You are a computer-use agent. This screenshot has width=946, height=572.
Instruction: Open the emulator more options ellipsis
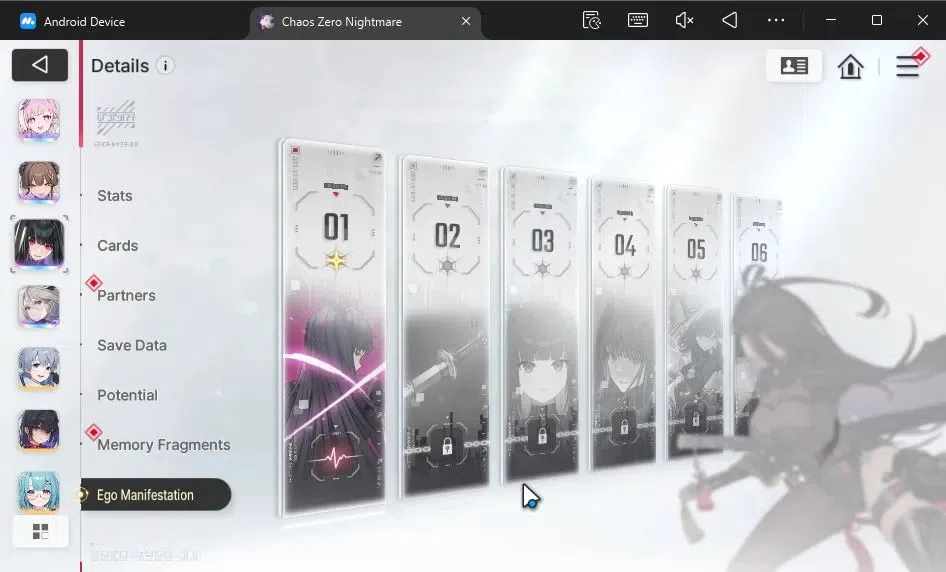coord(776,21)
